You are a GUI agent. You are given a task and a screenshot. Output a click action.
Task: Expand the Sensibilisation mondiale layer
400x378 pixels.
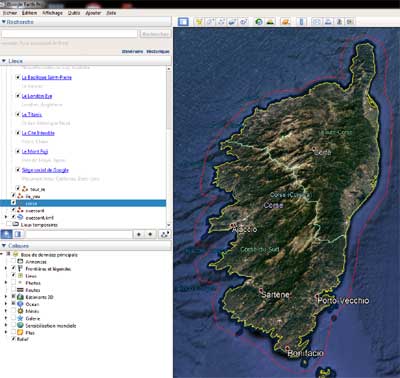pyautogui.click(x=6, y=325)
